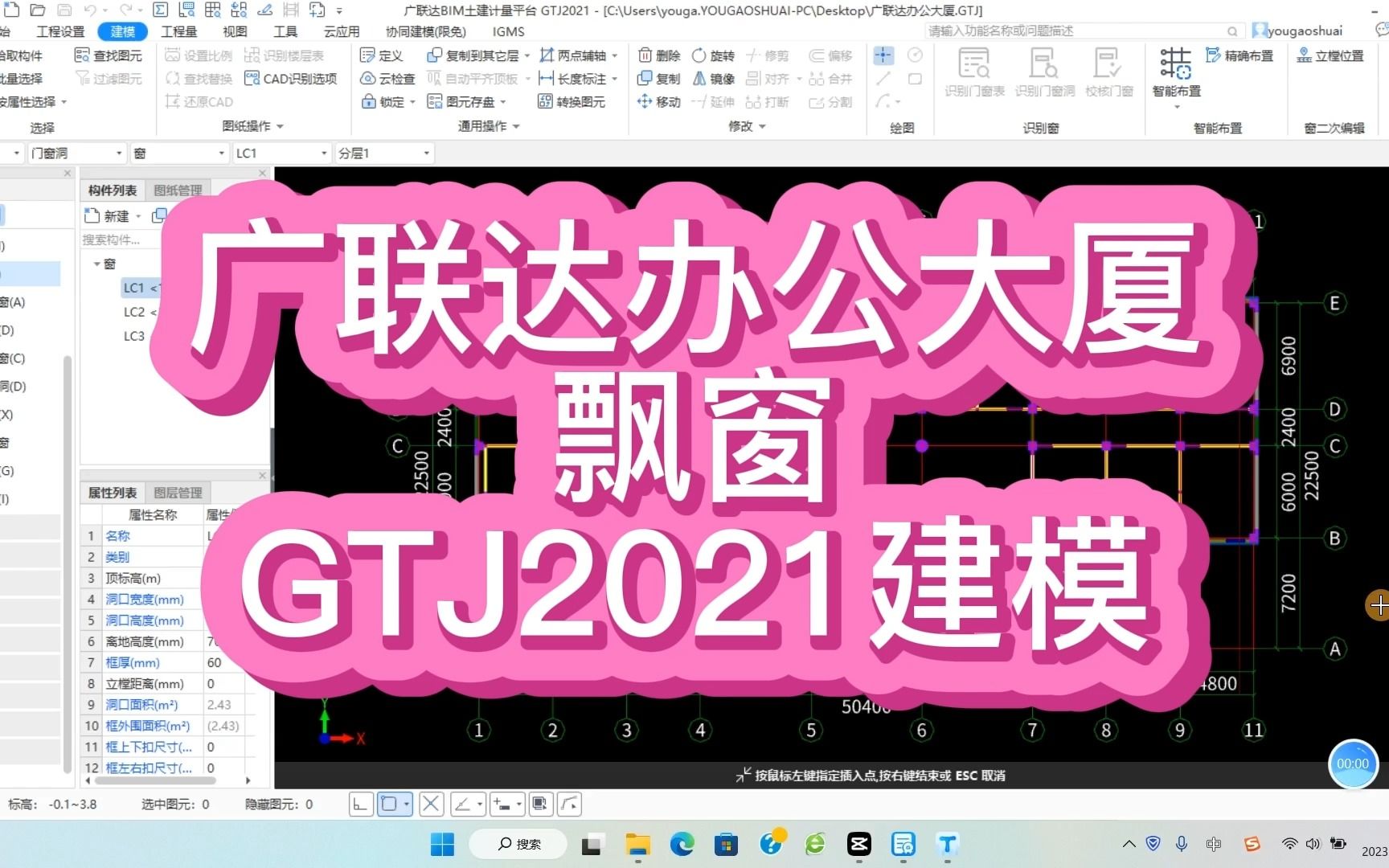The image size is (1389, 868).
Task: Click the 新建 new component button
Action: point(108,215)
